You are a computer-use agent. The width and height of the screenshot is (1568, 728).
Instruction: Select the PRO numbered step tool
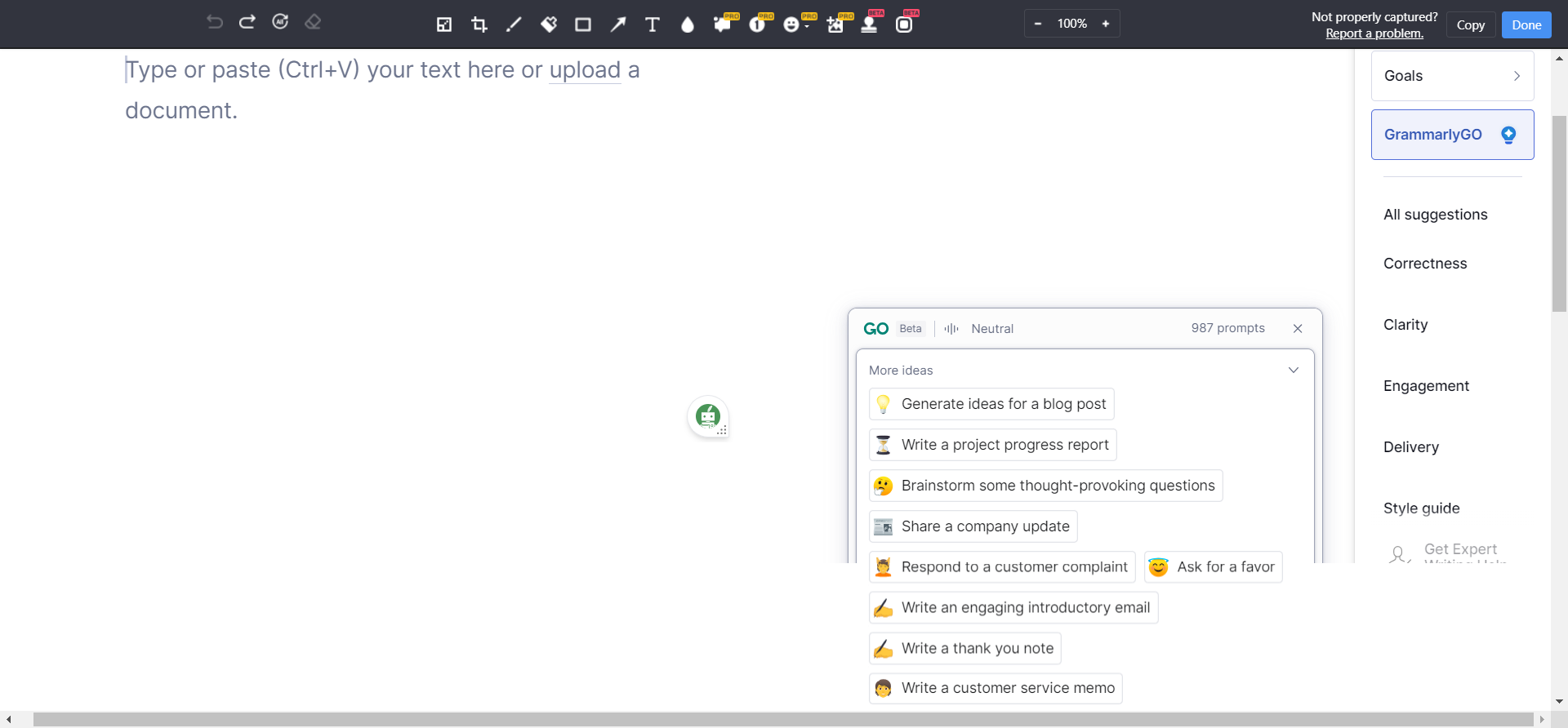pos(759,23)
